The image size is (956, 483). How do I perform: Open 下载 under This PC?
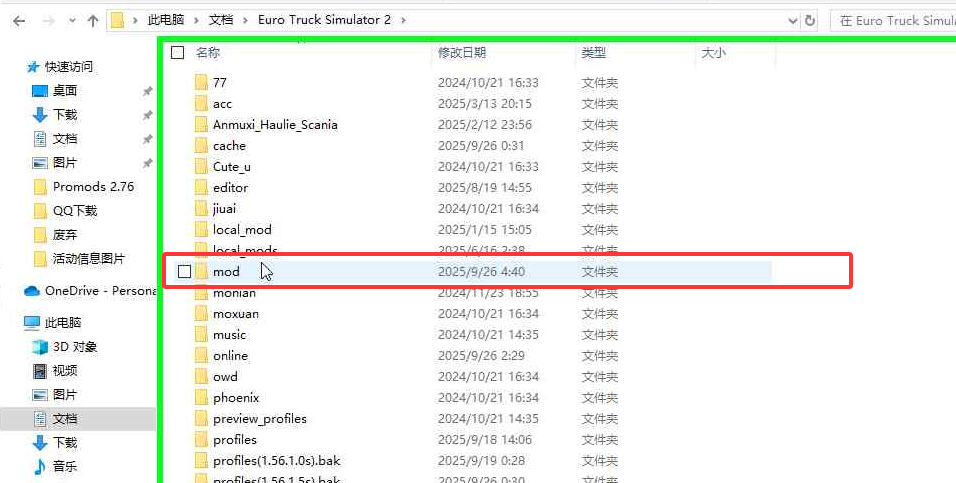(65, 443)
